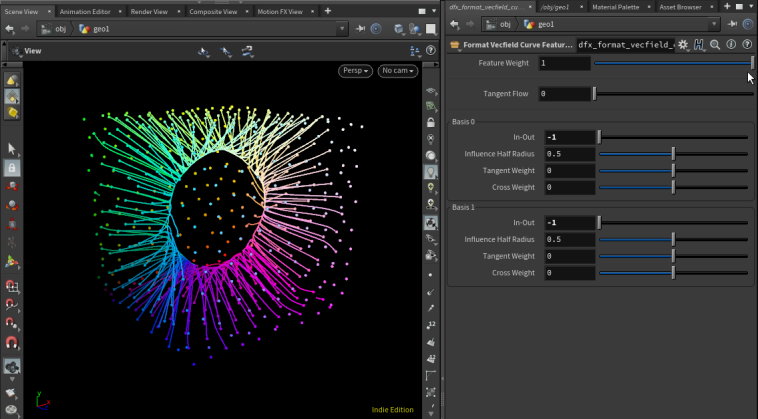The width and height of the screenshot is (758, 419).
Task: Click the Tangent Flow slider track
Action: point(673,94)
